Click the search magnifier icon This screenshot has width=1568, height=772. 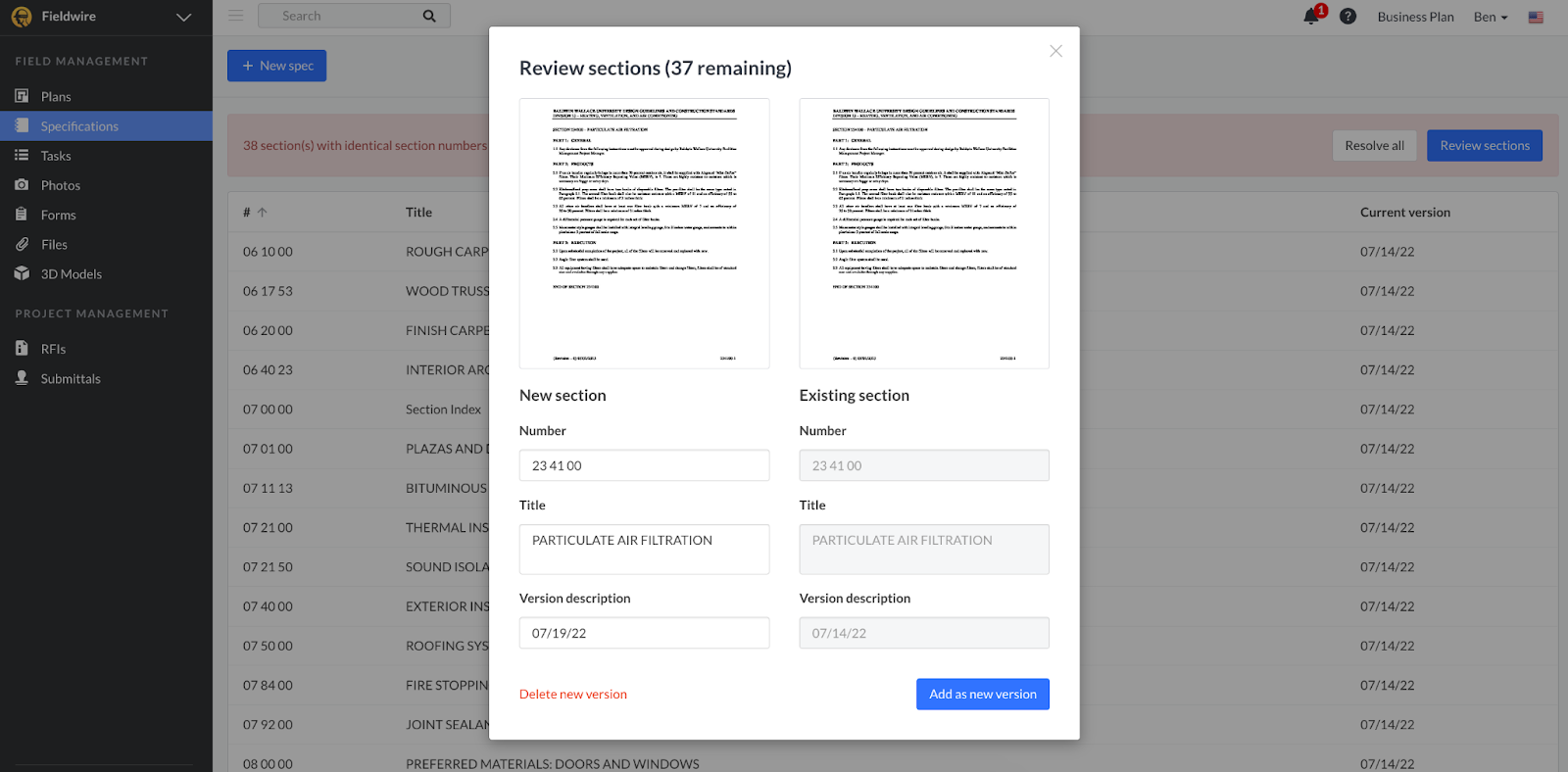429,16
